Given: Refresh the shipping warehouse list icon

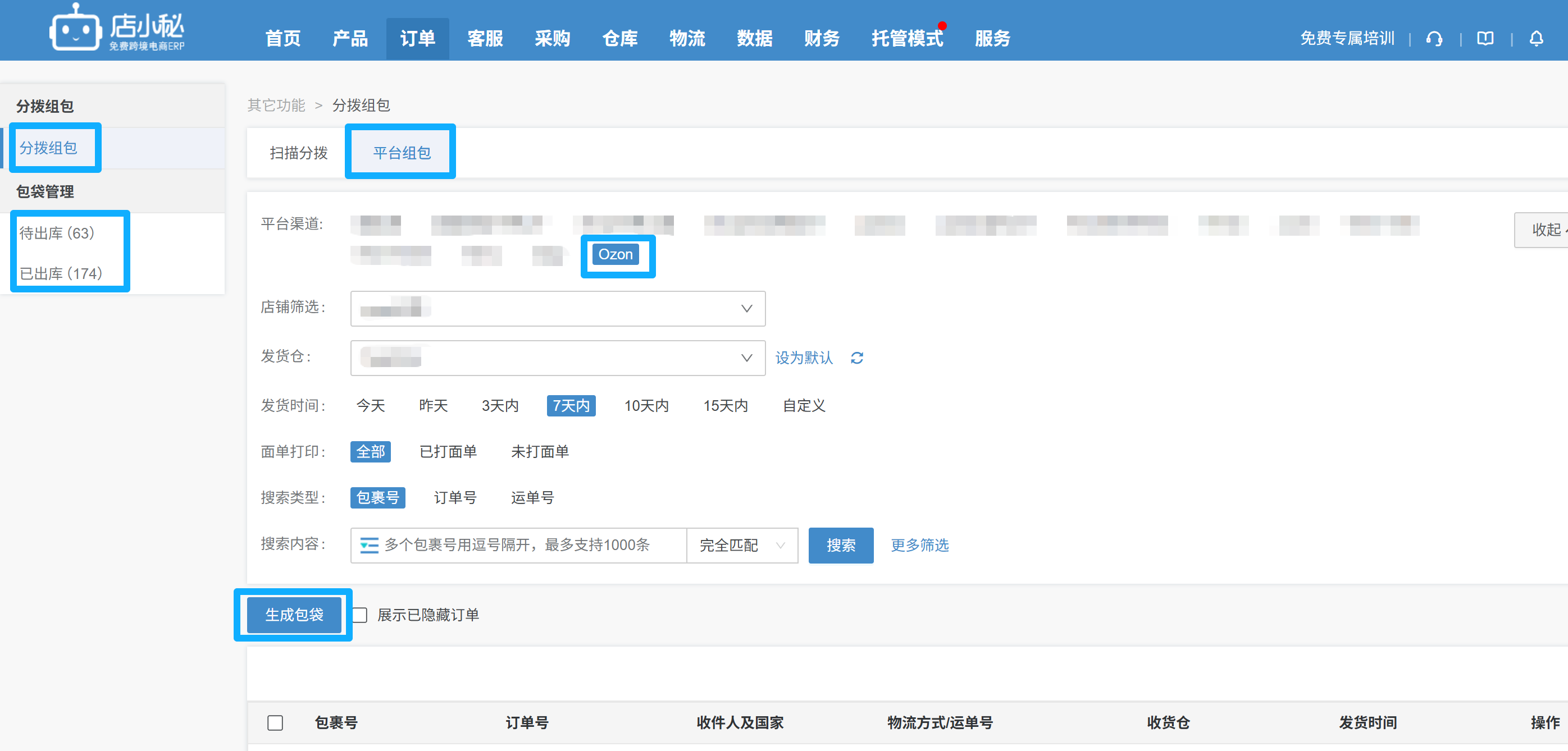Looking at the screenshot, I should [x=857, y=358].
